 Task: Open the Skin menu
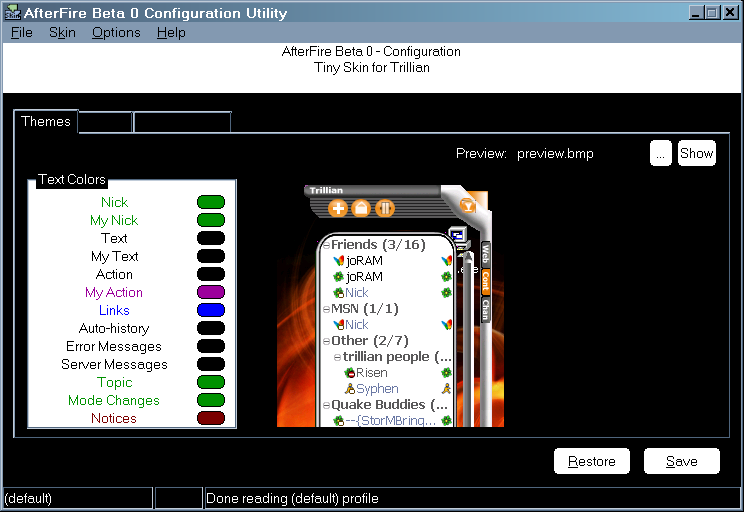pos(62,33)
